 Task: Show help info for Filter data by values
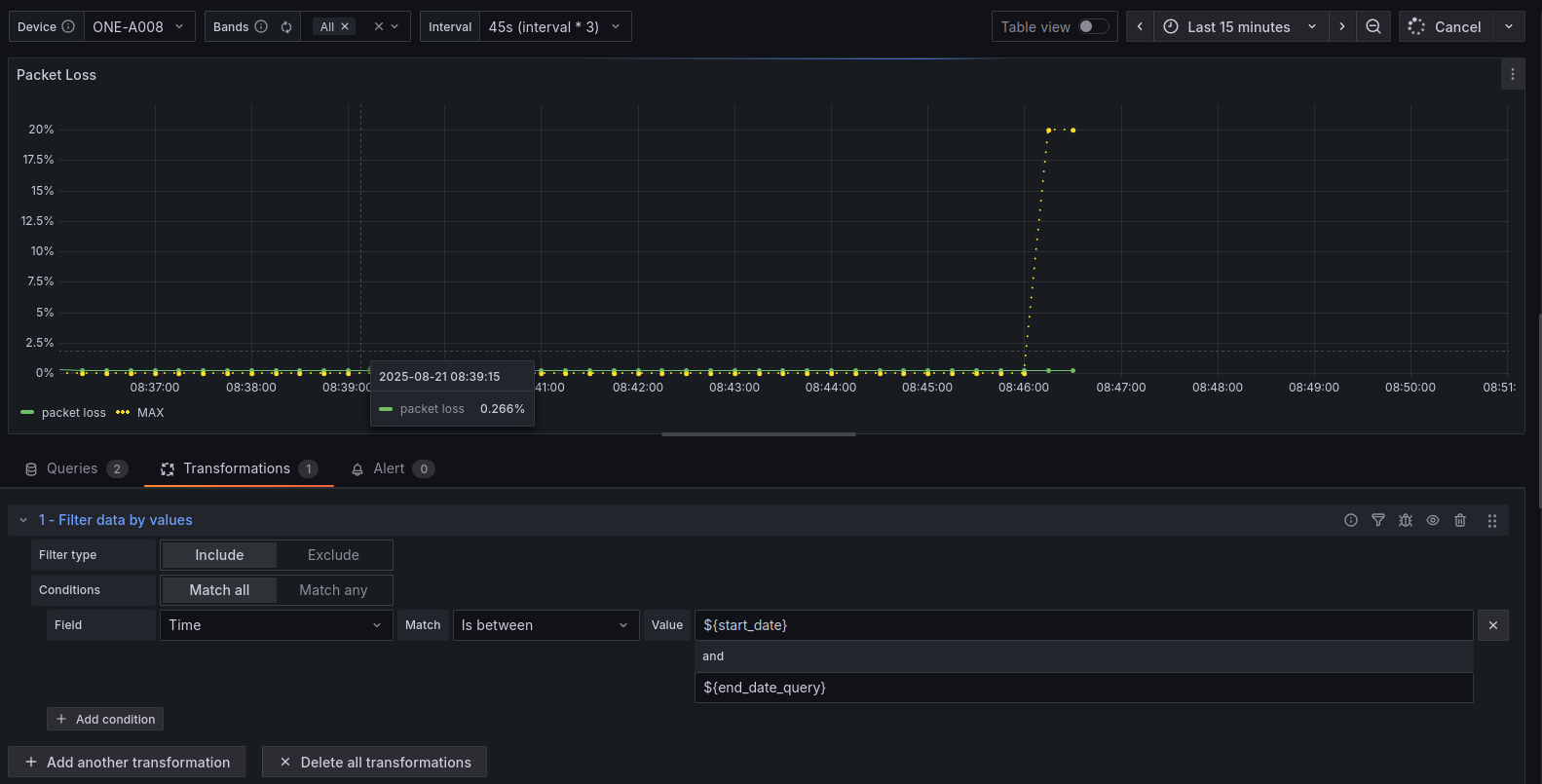pyautogui.click(x=1351, y=520)
